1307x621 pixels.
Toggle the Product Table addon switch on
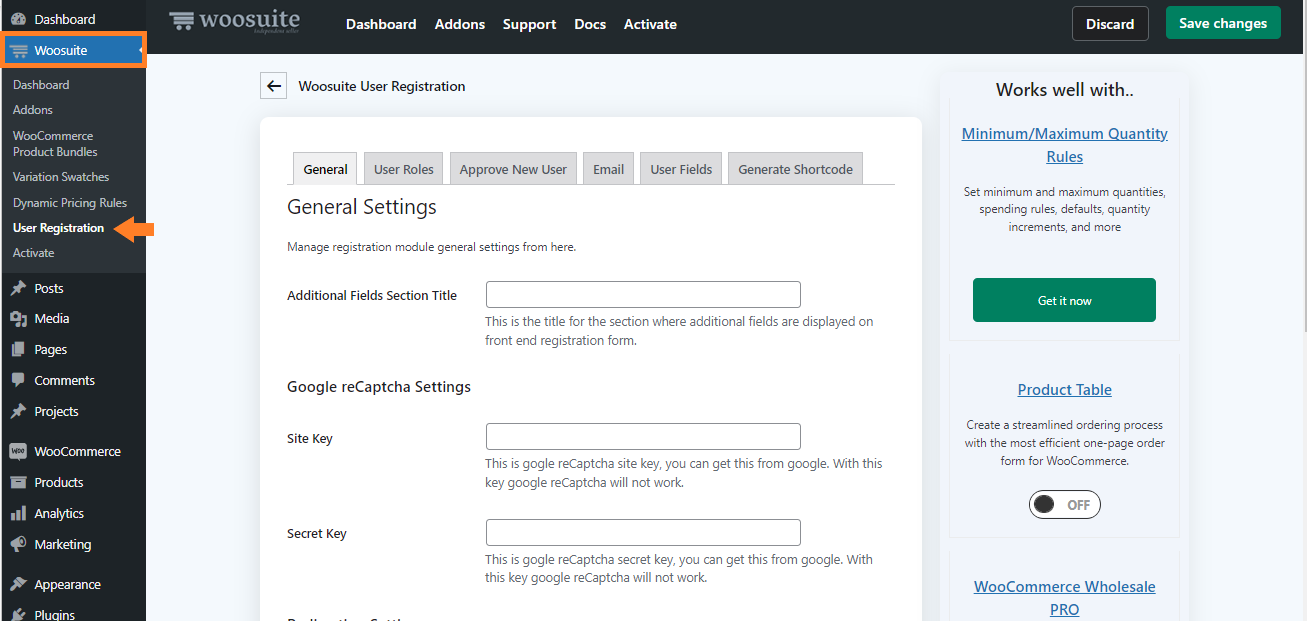(1064, 505)
